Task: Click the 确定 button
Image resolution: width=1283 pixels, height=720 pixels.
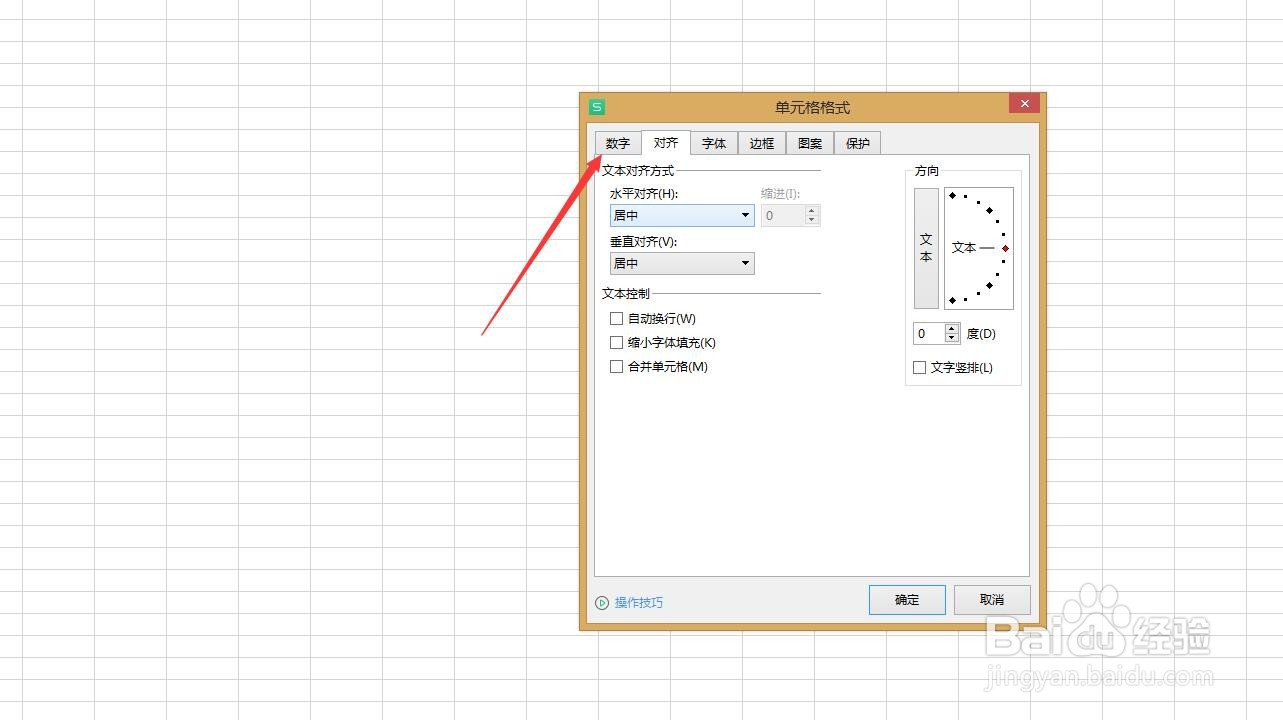Action: tap(907, 600)
